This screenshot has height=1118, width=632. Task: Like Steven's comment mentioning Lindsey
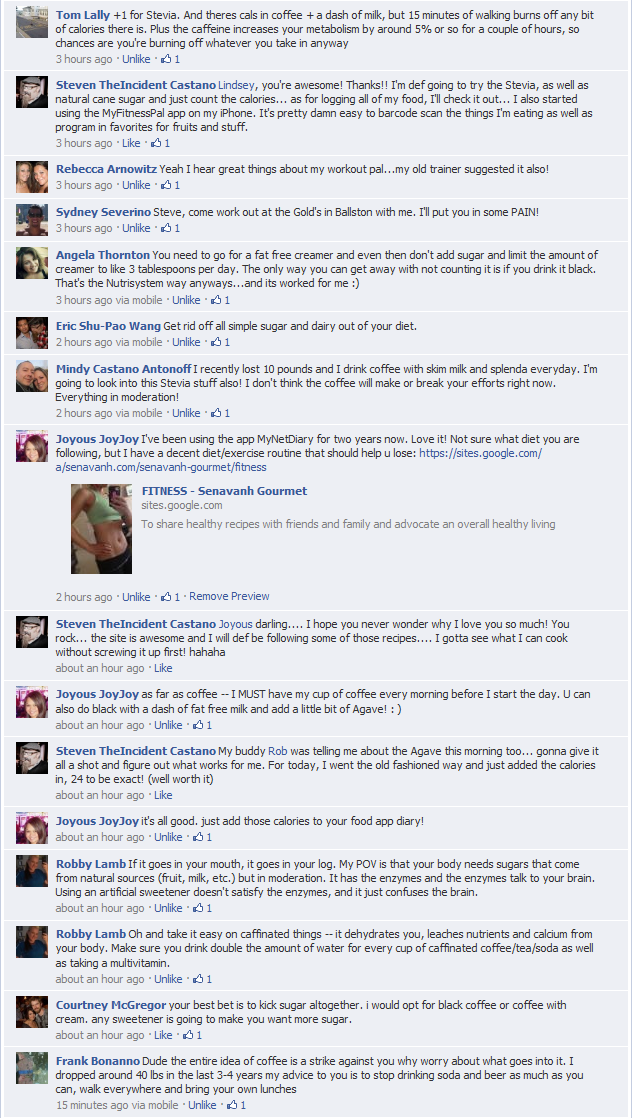pos(131,143)
